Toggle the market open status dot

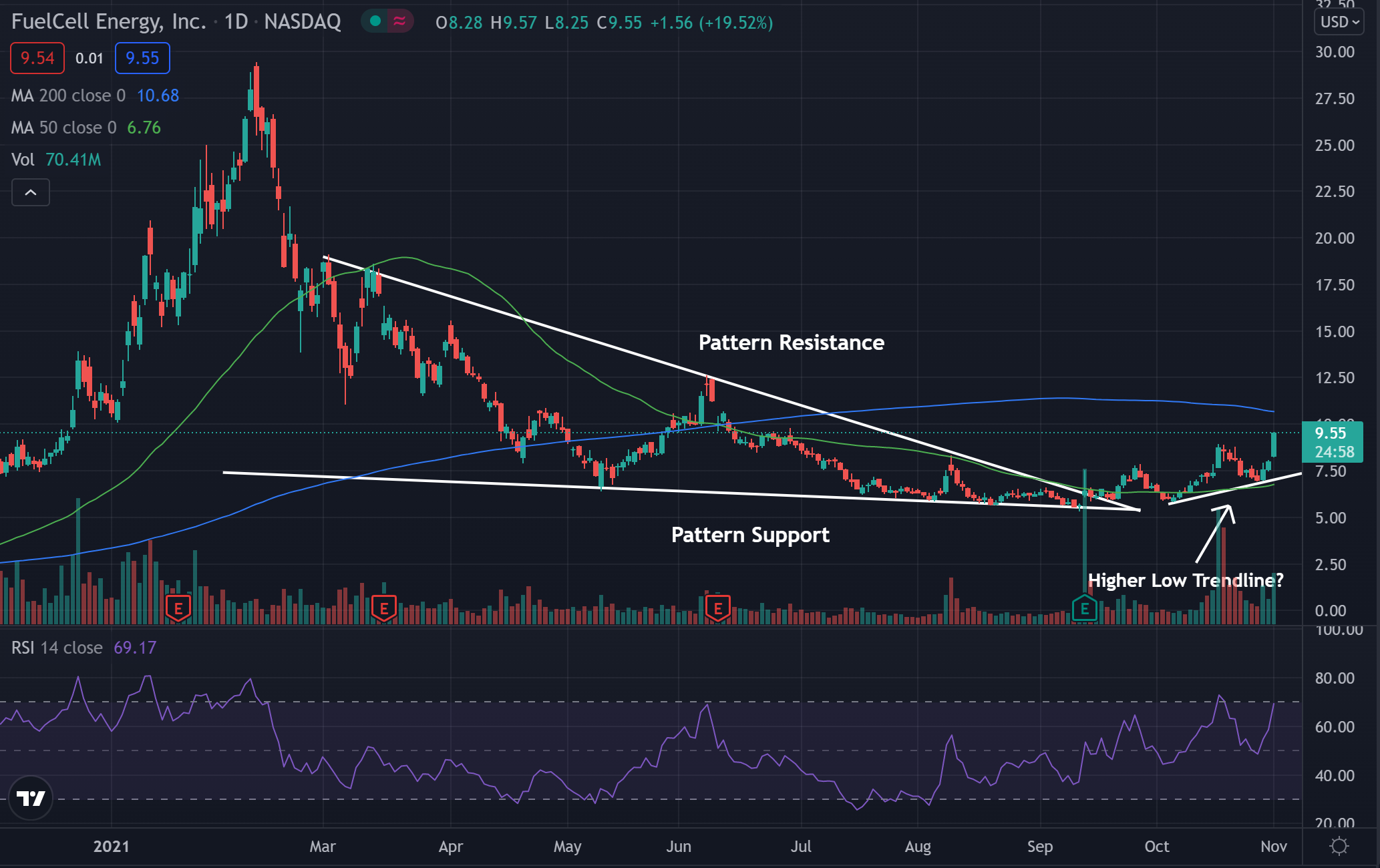pyautogui.click(x=375, y=21)
